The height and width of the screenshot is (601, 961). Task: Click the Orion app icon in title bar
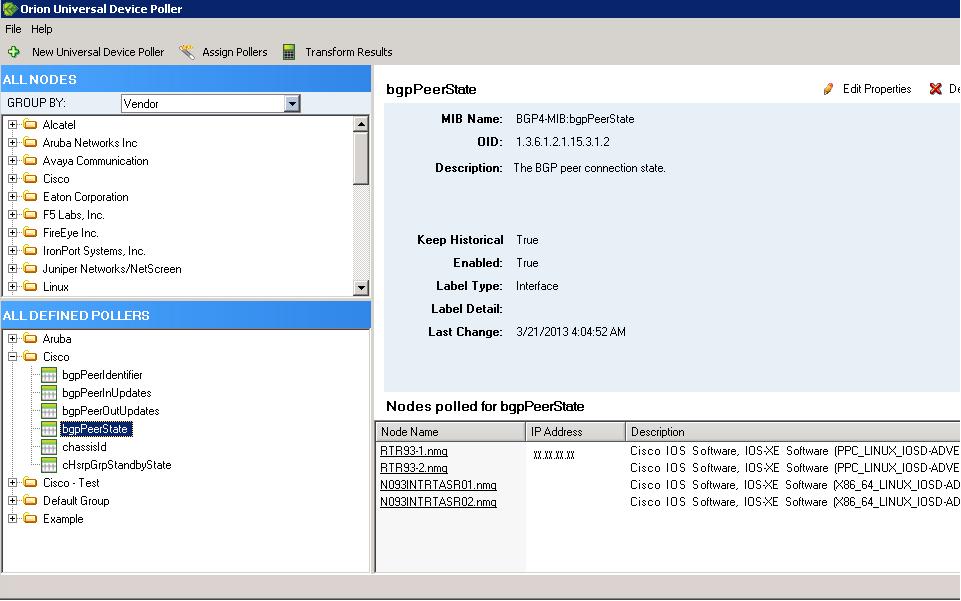tap(9, 9)
